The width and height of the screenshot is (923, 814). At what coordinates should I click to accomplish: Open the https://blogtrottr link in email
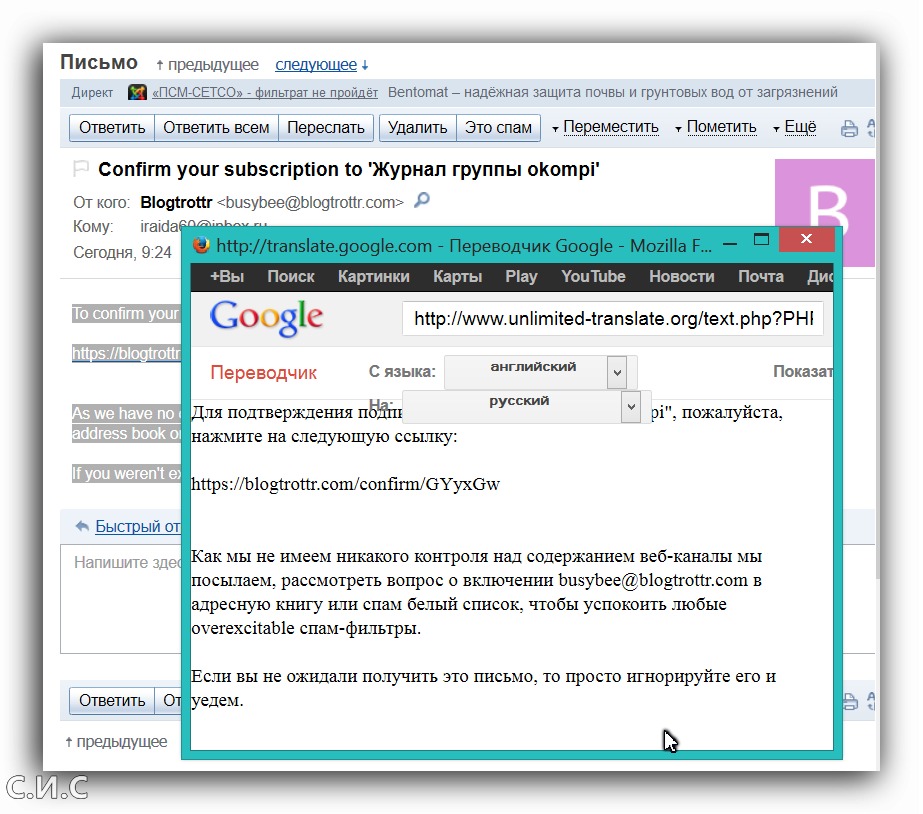click(x=126, y=353)
